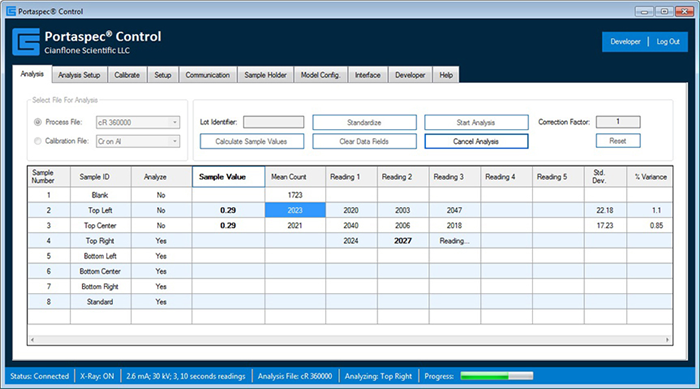
Task: Click the Standardize button
Action: point(364,122)
